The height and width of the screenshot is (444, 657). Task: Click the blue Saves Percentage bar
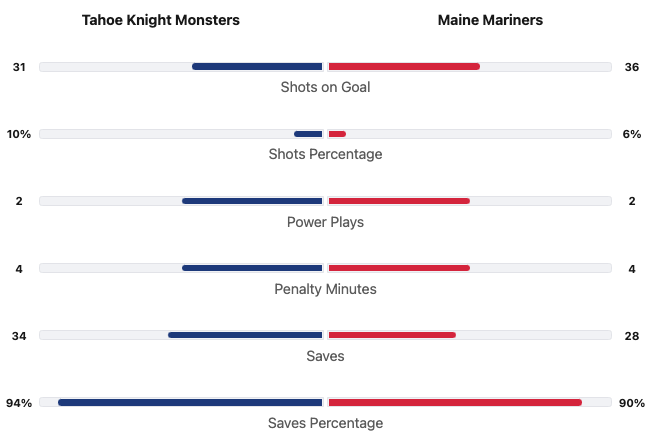(190, 402)
